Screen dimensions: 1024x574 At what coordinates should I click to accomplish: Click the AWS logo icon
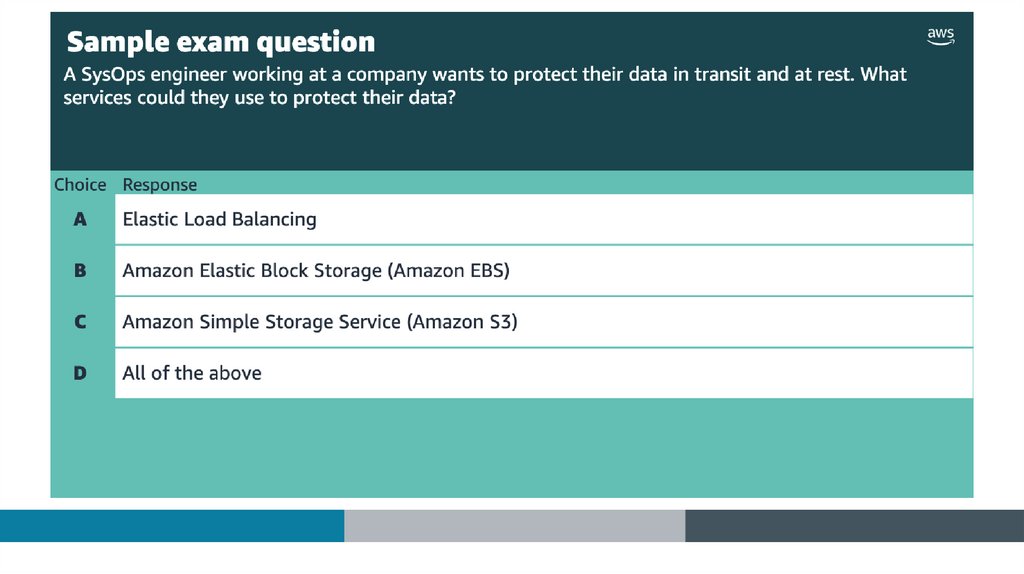point(940,36)
